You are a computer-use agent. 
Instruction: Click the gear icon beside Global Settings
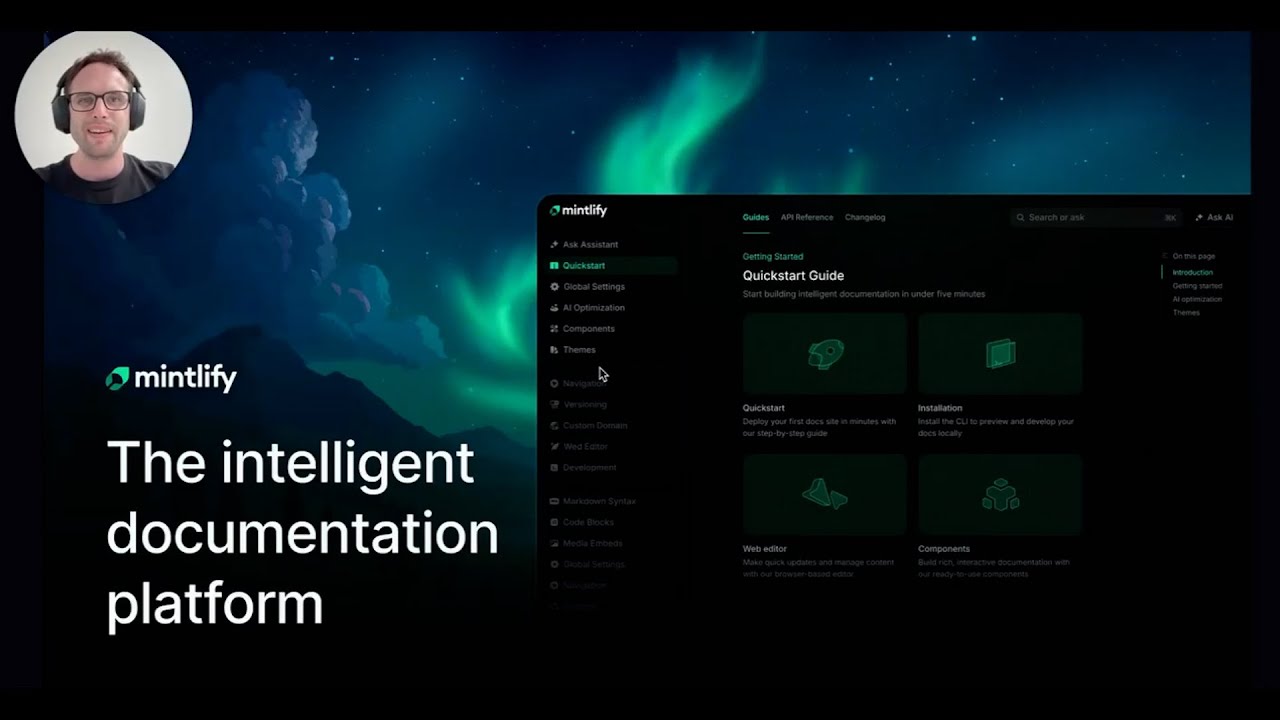point(554,287)
